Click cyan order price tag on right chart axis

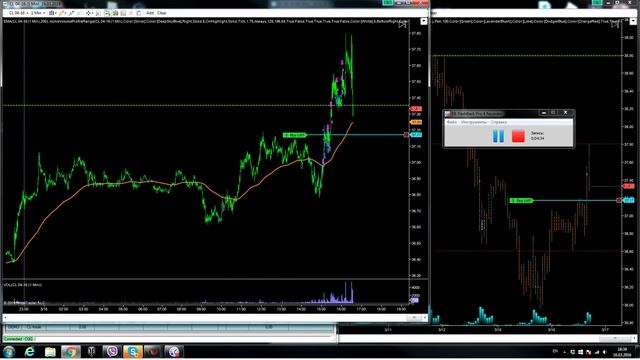[629, 200]
